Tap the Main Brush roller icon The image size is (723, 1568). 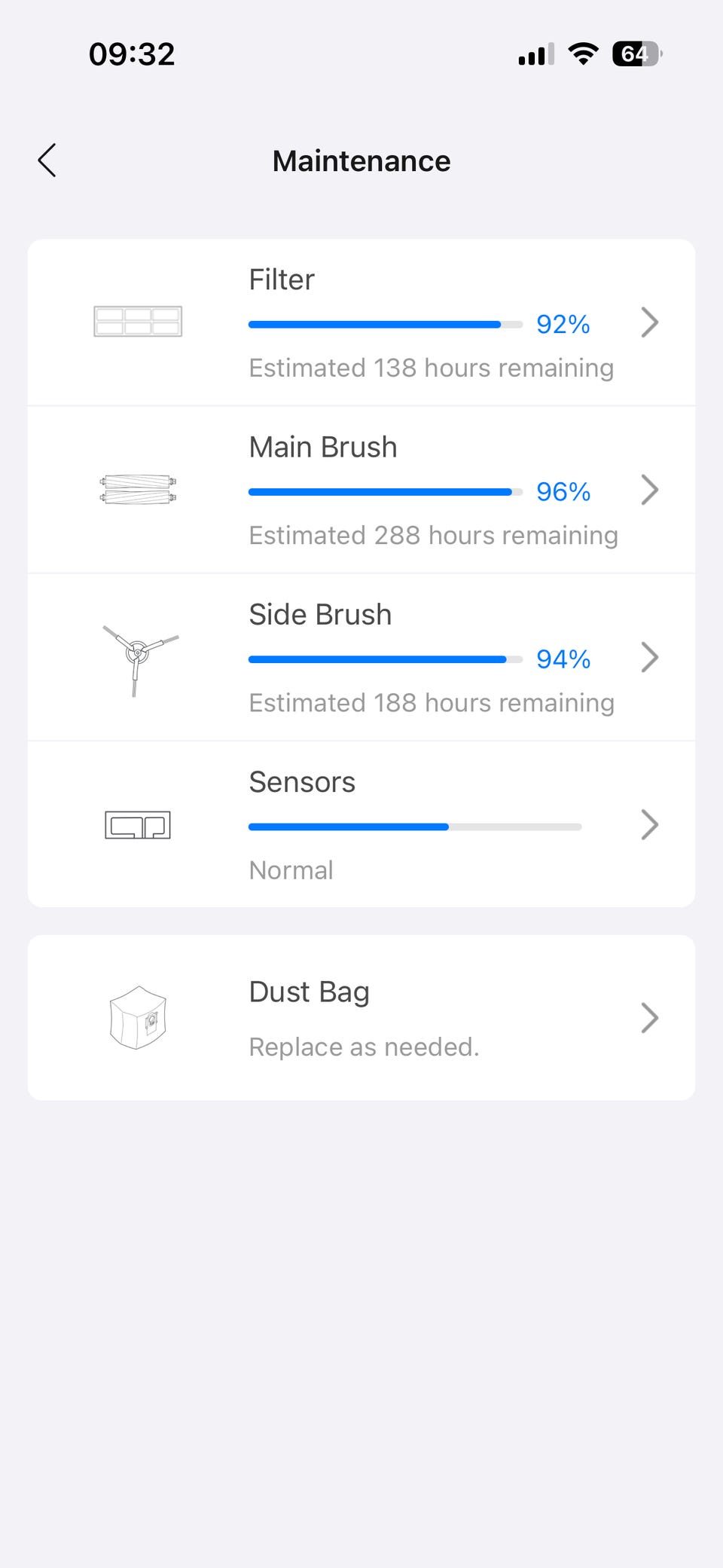pyautogui.click(x=138, y=490)
